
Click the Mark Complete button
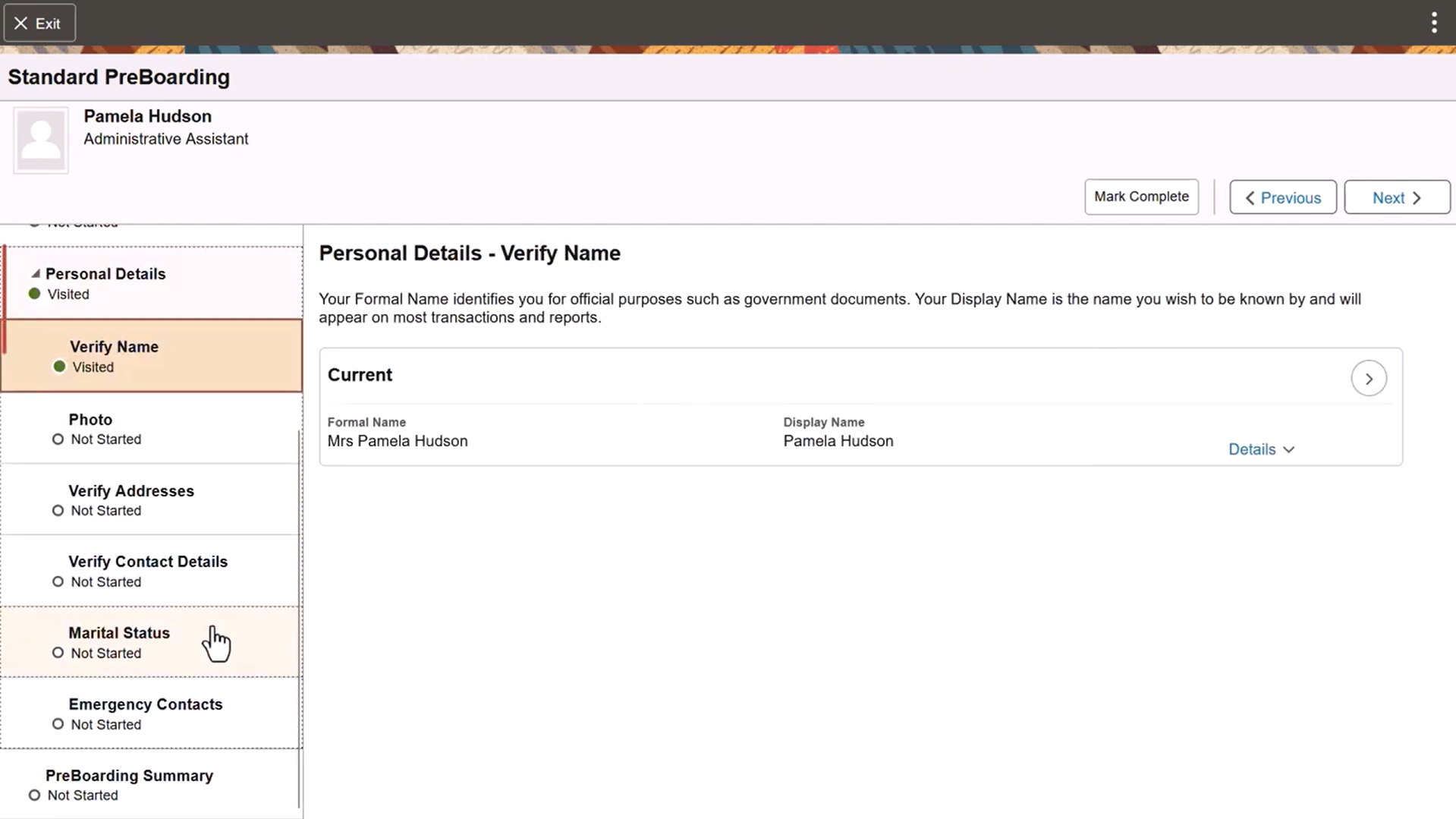pos(1141,197)
